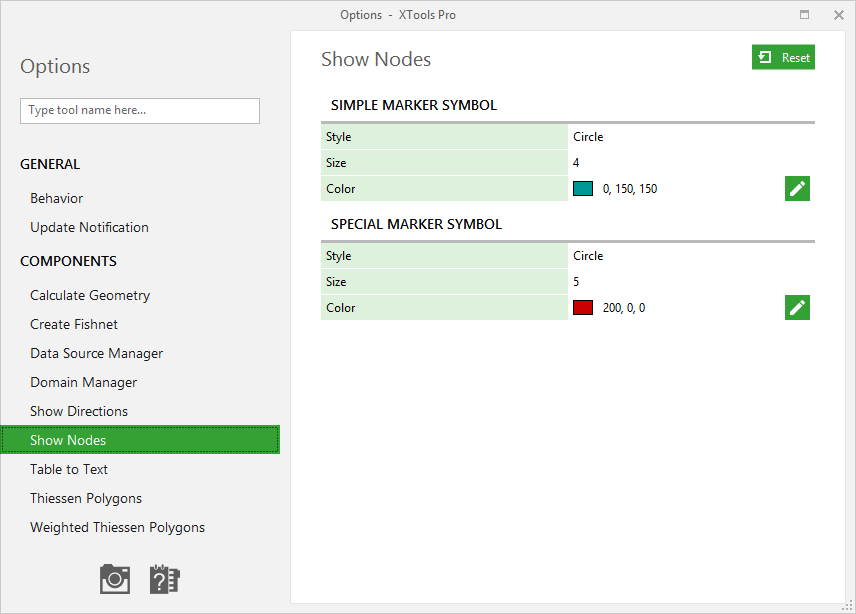Click the teal color swatch
This screenshot has width=856, height=614.
(x=582, y=189)
